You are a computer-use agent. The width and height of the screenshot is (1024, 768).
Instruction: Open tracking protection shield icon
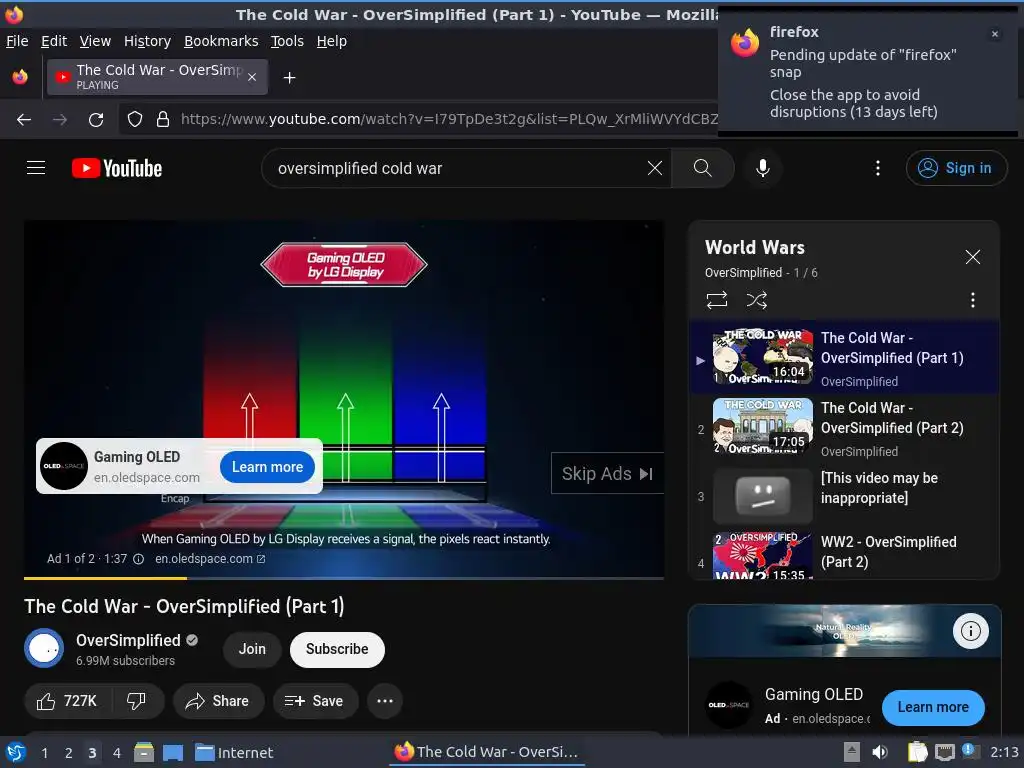[135, 120]
